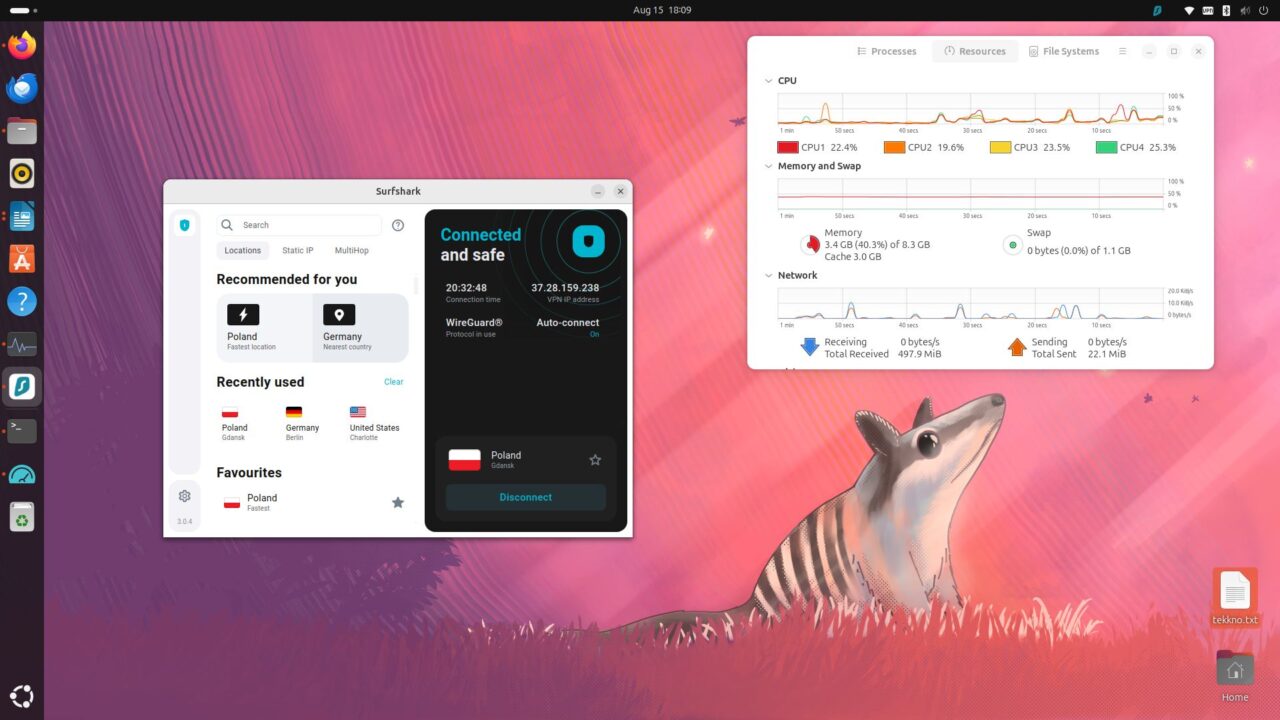Click the Memory pie chart color icon
The width and height of the screenshot is (1280, 720).
809,244
